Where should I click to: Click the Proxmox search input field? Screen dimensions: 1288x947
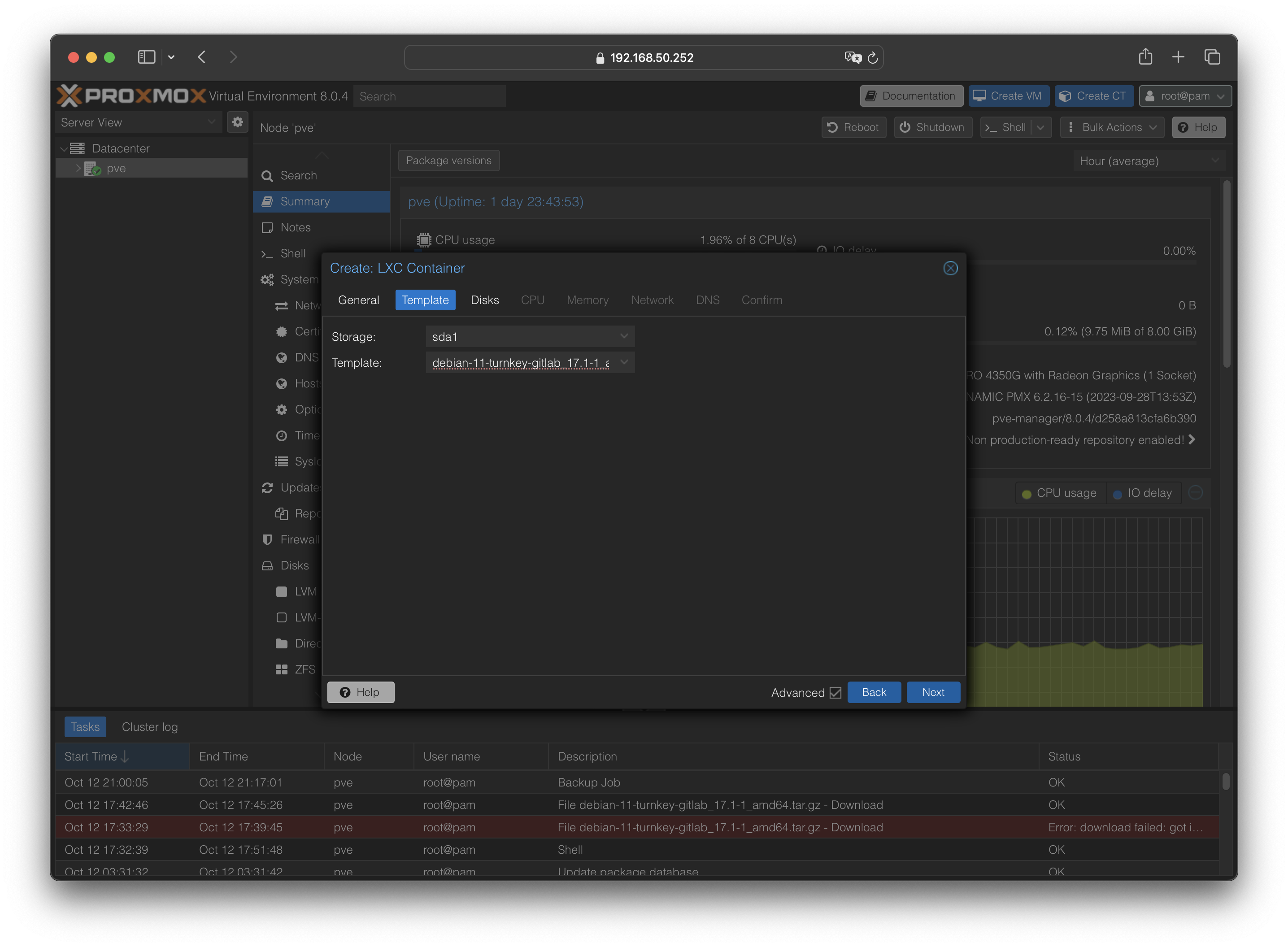[429, 96]
